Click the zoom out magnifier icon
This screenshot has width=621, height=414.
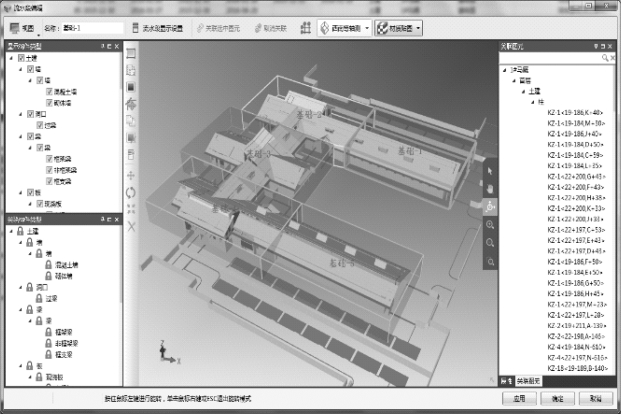coord(490,243)
